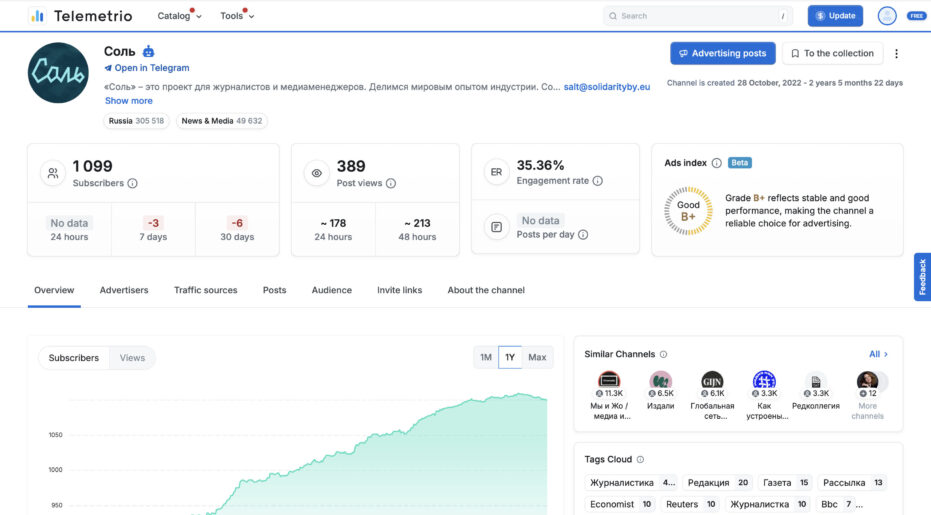
Task: Open the Tools dropdown menu
Action: tap(237, 16)
